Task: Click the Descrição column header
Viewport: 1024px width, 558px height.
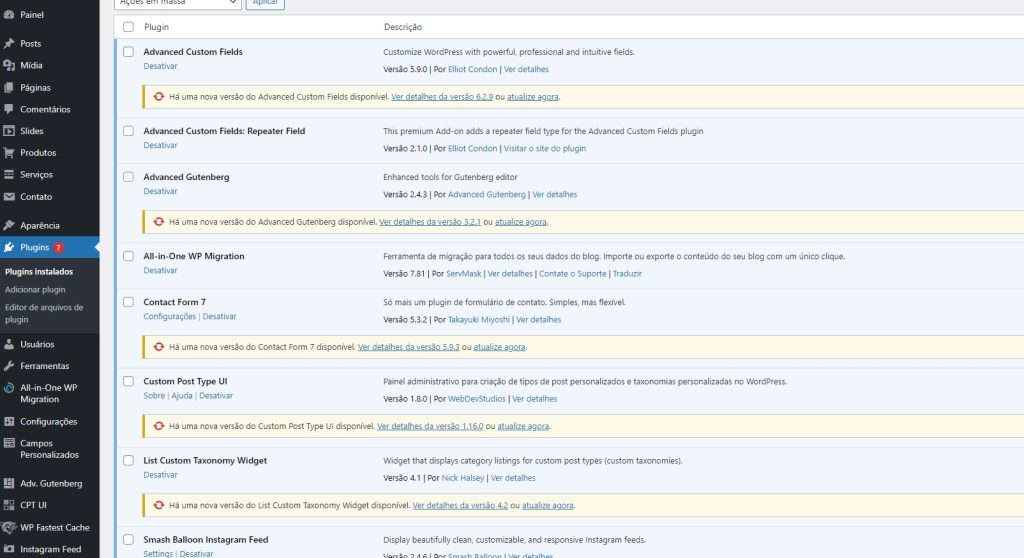Action: coord(402,27)
